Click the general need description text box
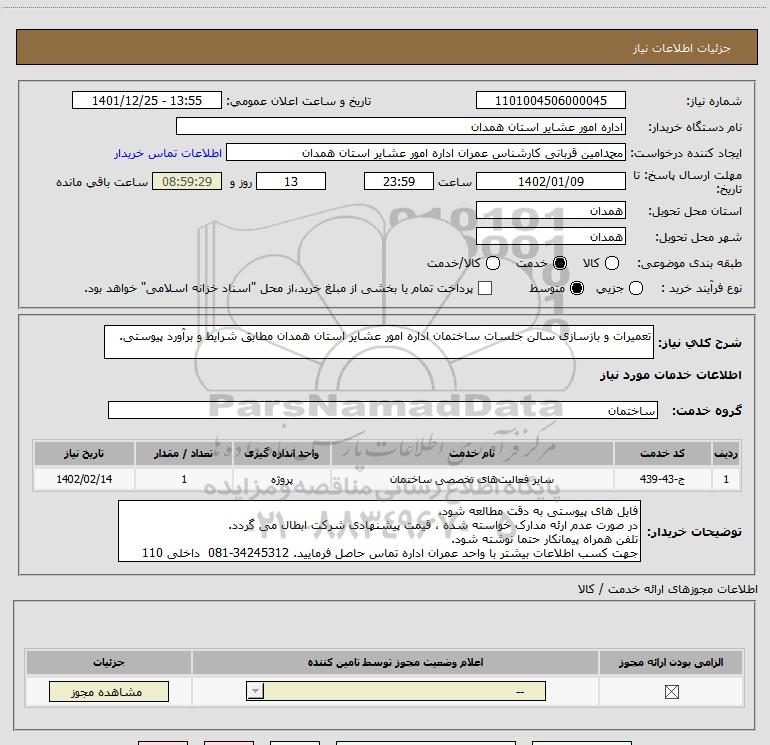The width and height of the screenshot is (770, 745). pos(379,342)
